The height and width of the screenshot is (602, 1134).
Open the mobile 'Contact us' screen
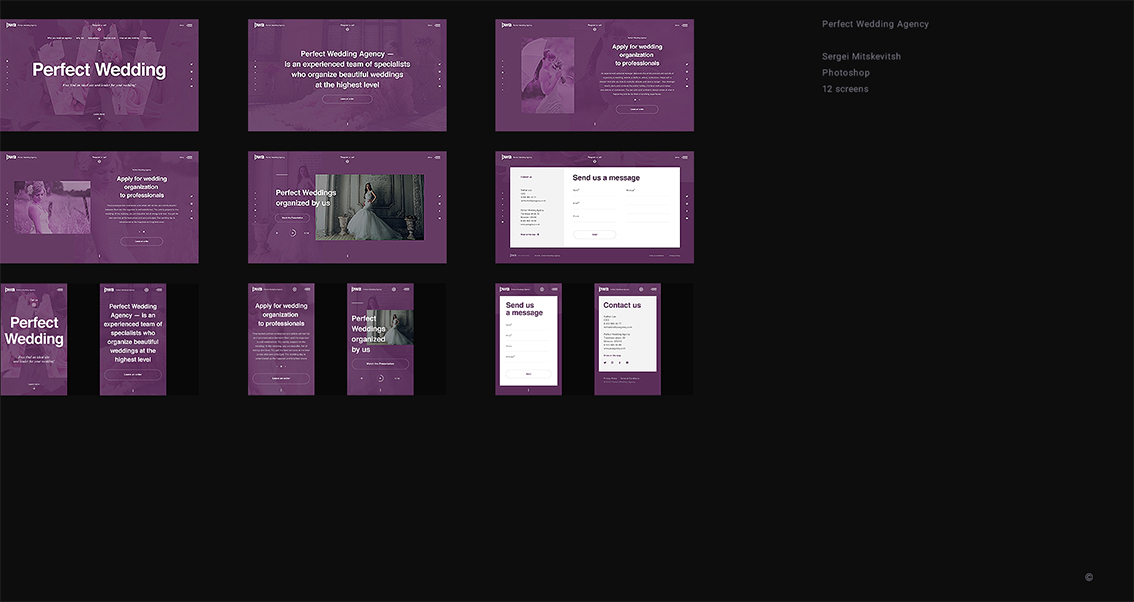tap(628, 339)
